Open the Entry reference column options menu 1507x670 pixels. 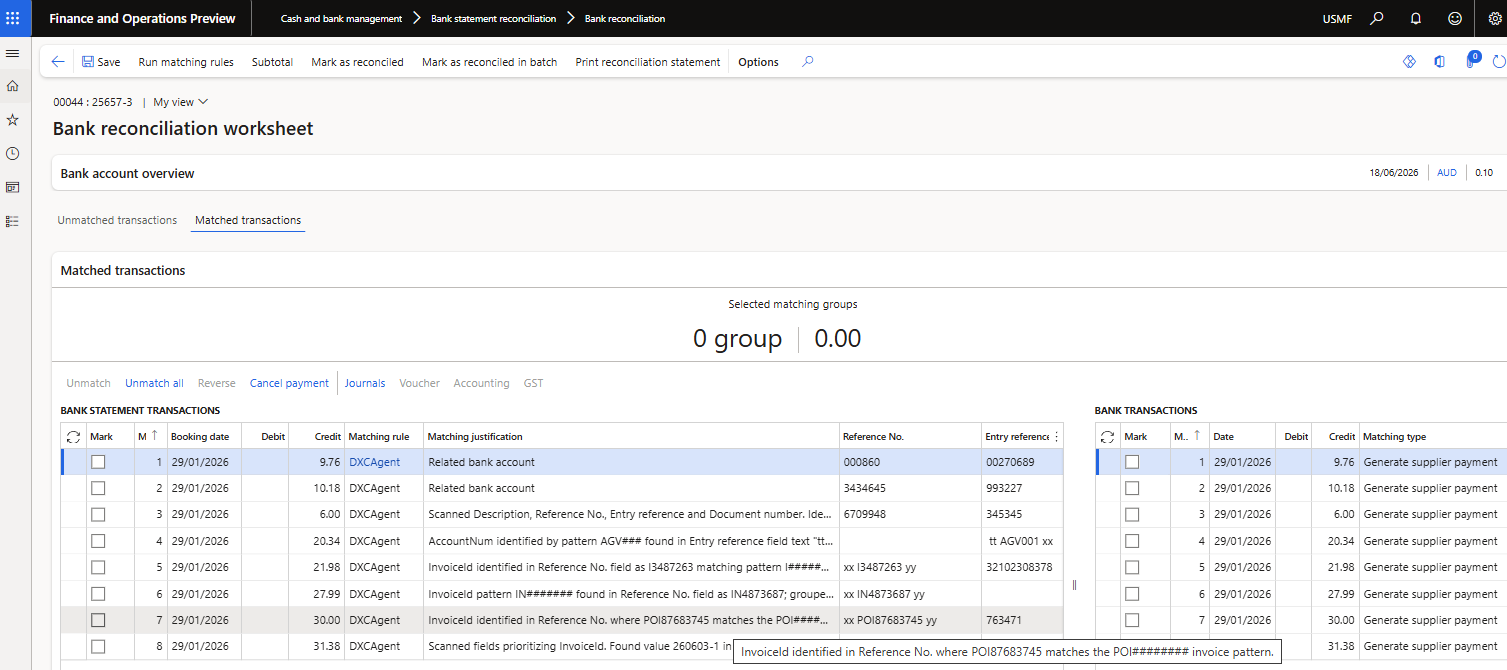click(1056, 437)
